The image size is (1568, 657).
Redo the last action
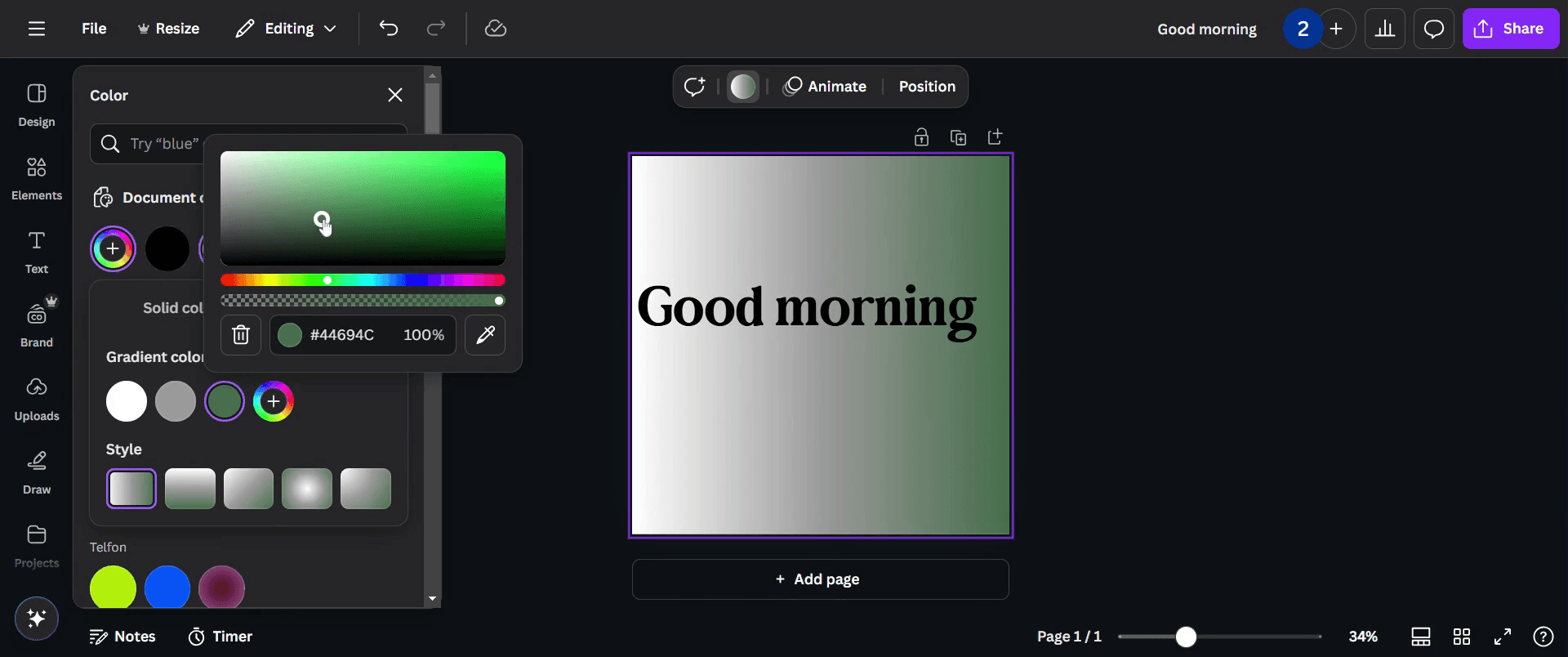click(x=436, y=29)
